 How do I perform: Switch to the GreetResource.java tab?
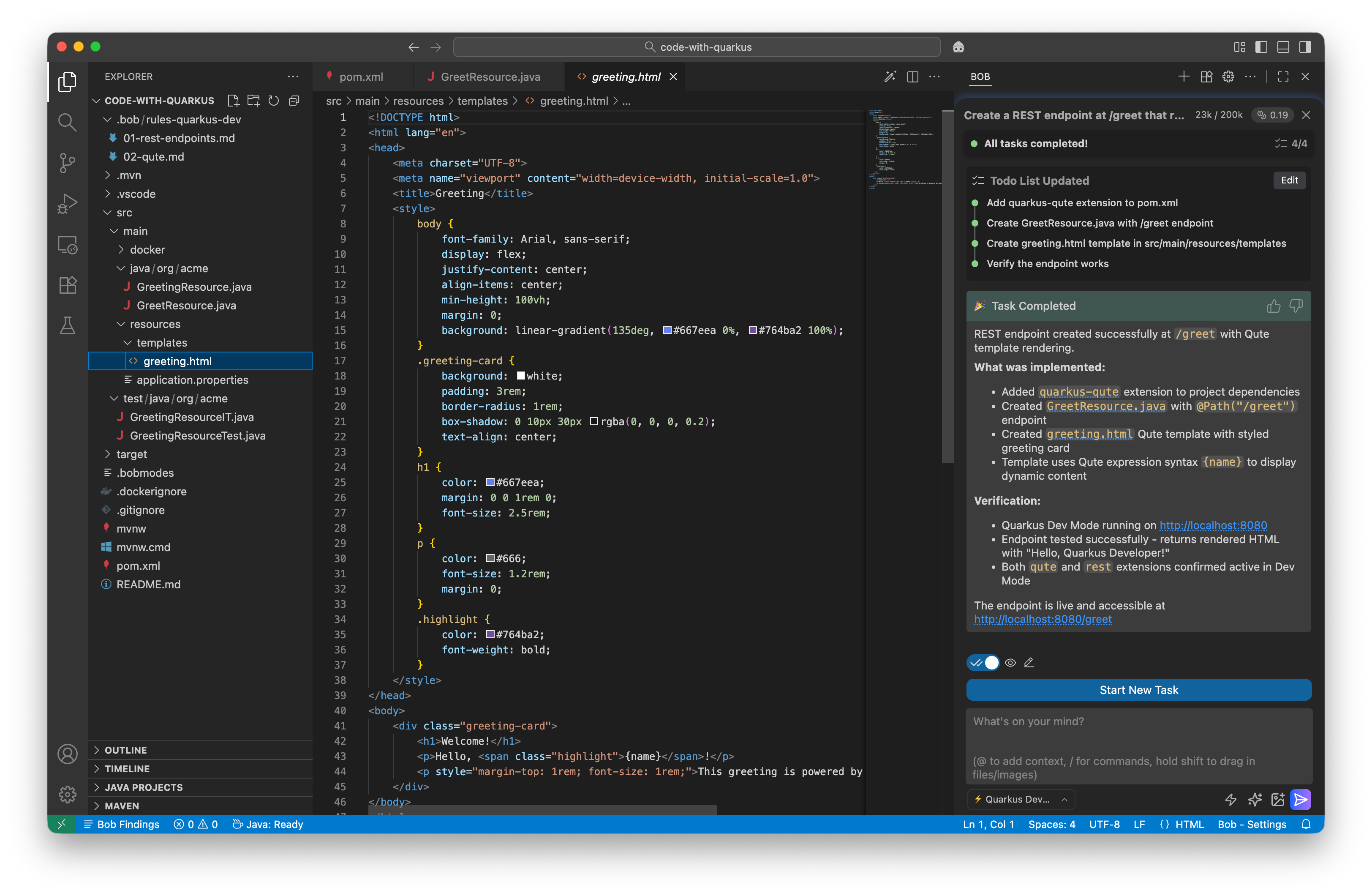[490, 77]
